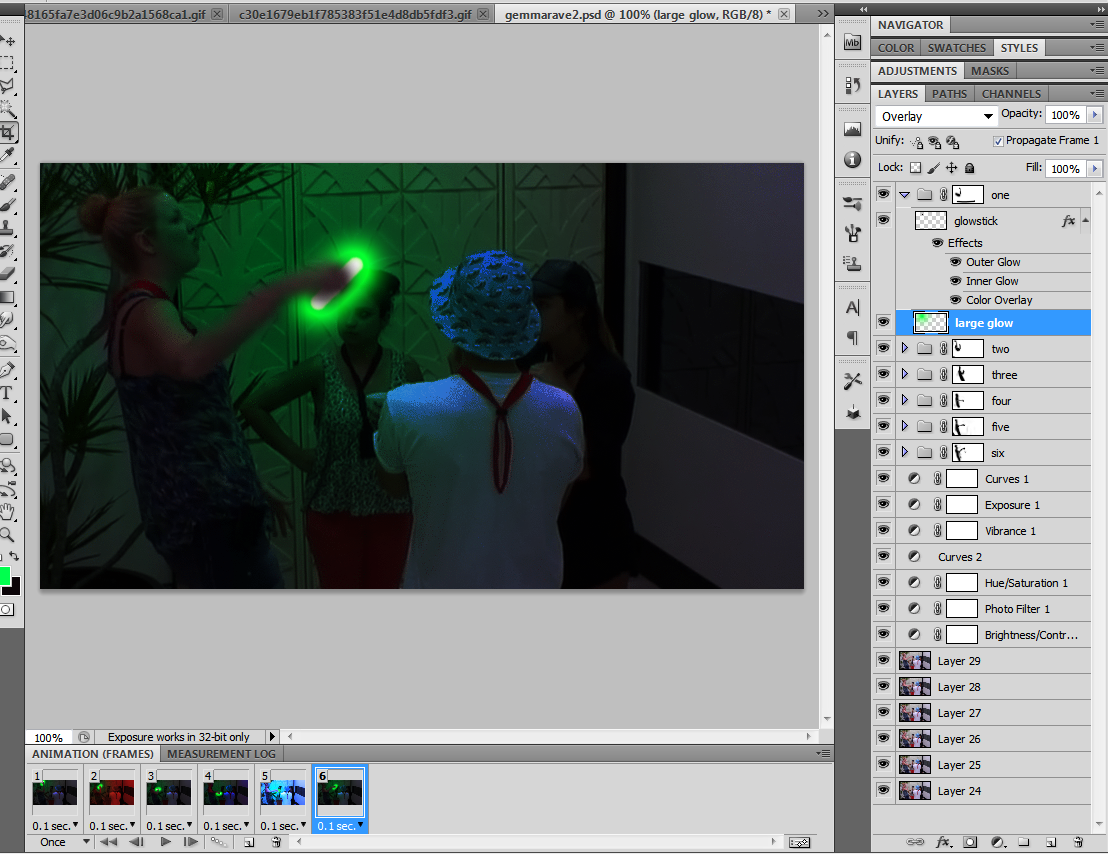Select the Brush tool

[x=7, y=205]
